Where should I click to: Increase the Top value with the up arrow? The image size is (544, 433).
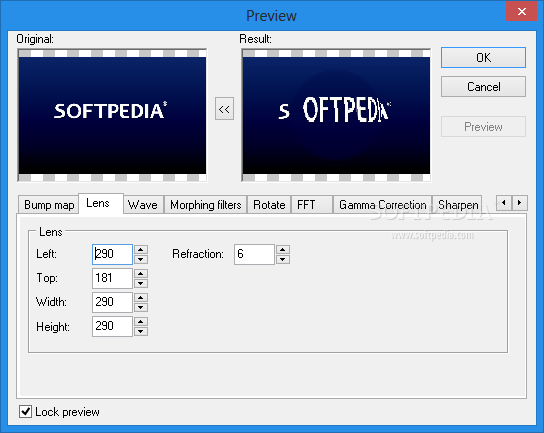(141, 273)
